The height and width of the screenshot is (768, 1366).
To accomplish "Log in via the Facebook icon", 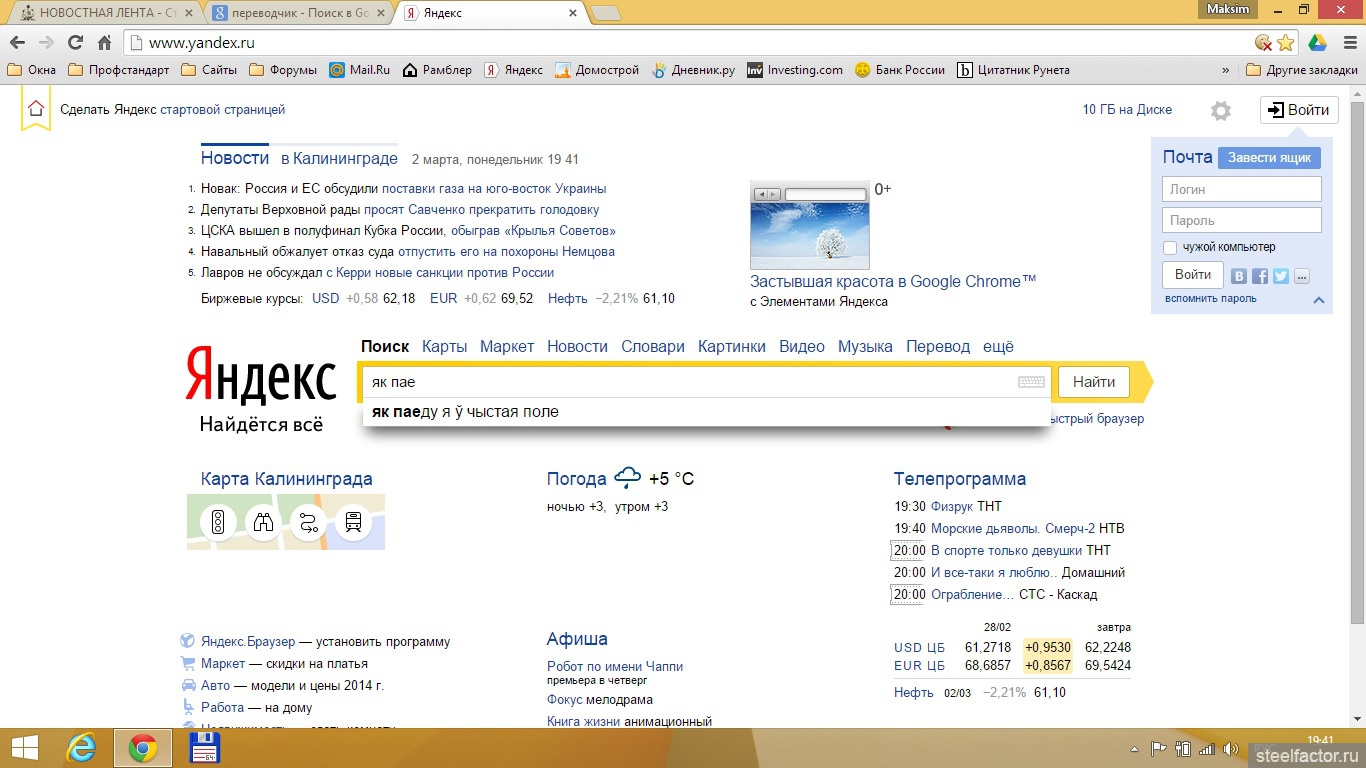I will (x=1260, y=276).
